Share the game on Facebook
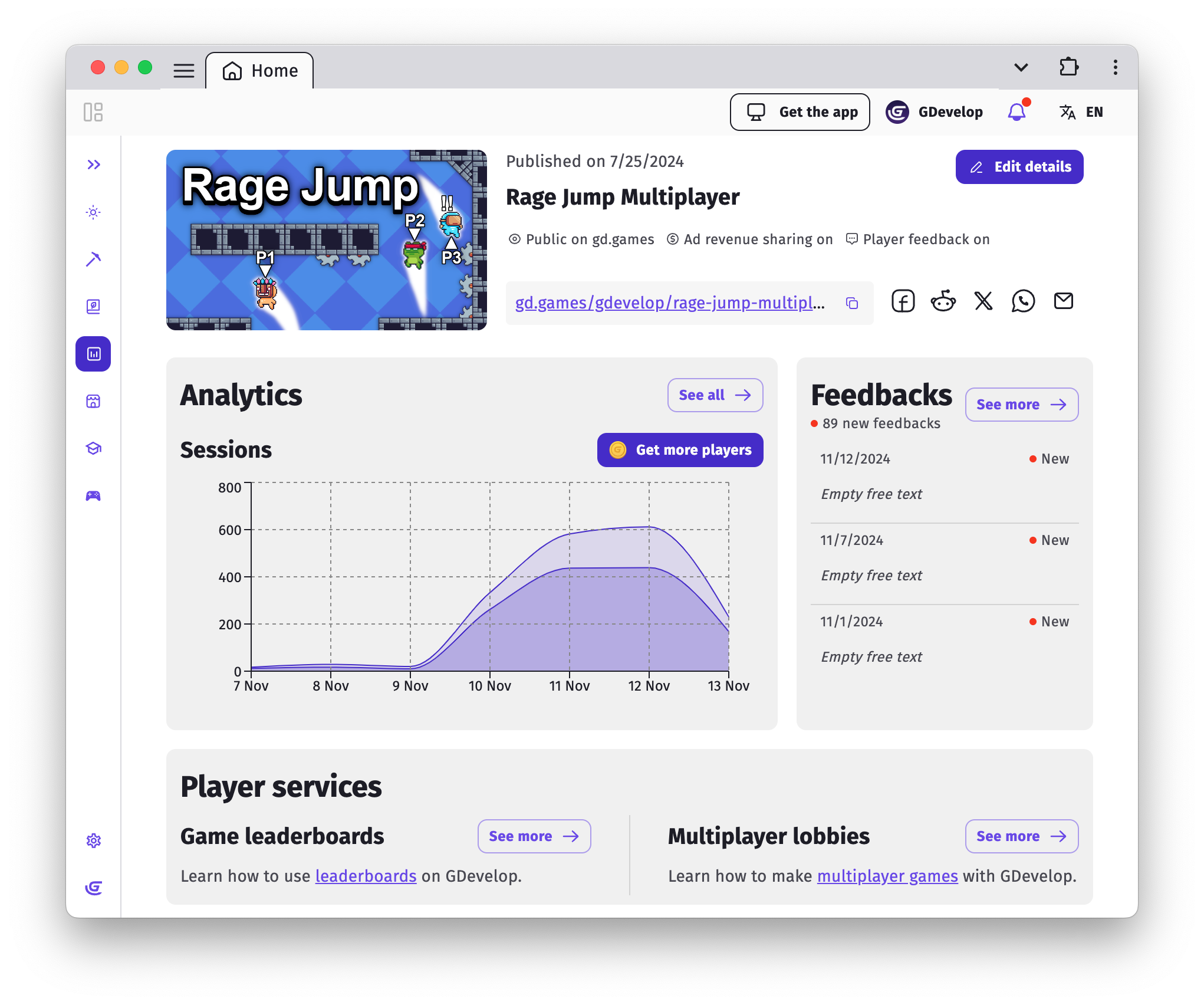Screen dimensions: 1204x1005 903,301
